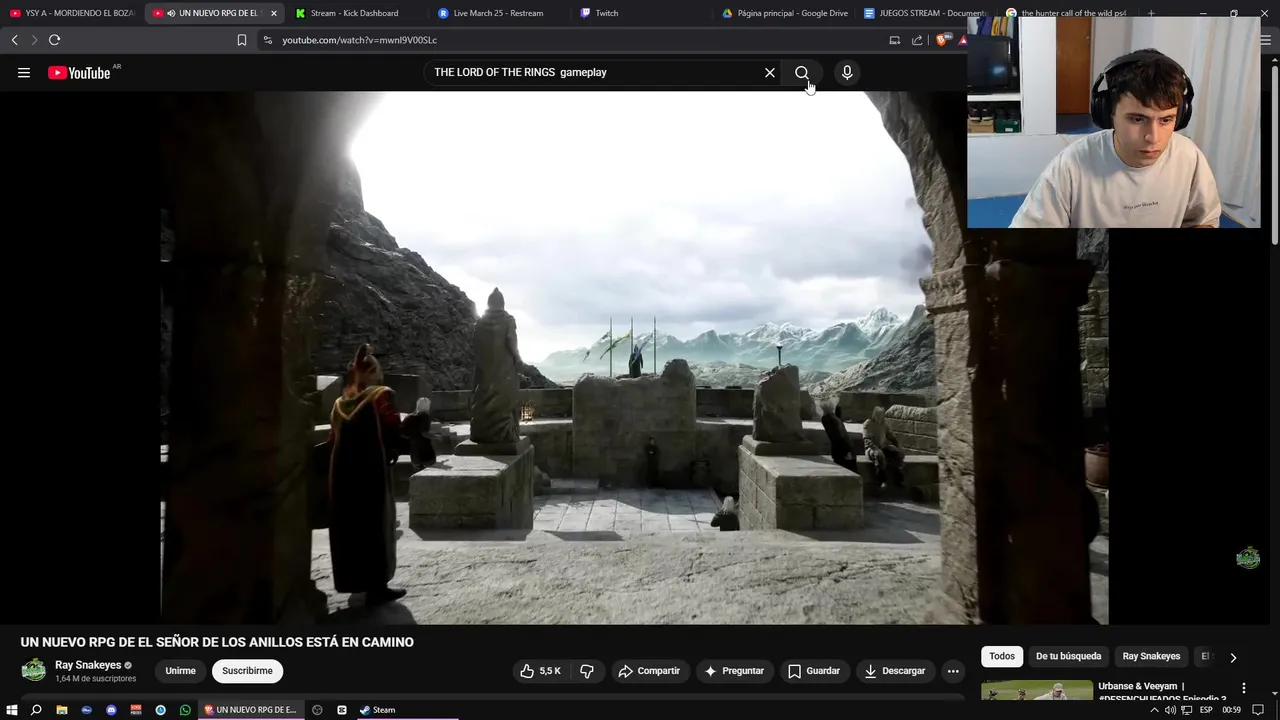This screenshot has width=1280, height=720.
Task: Open Ray Snakeyes channel name link
Action: [x=88, y=665]
